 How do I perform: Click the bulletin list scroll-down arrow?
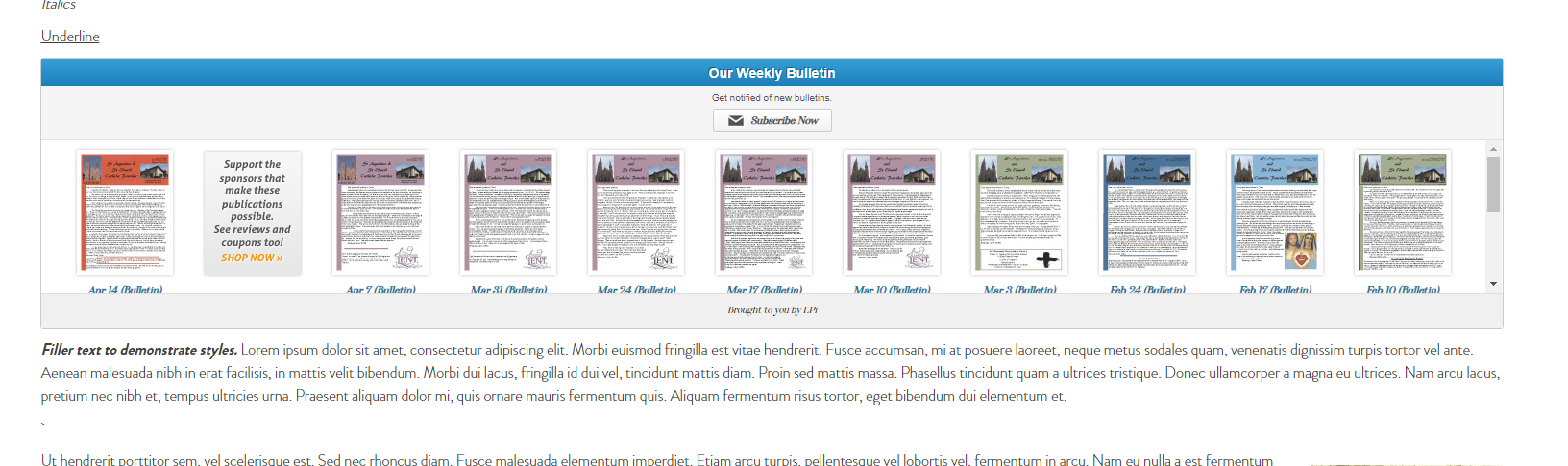(1493, 284)
